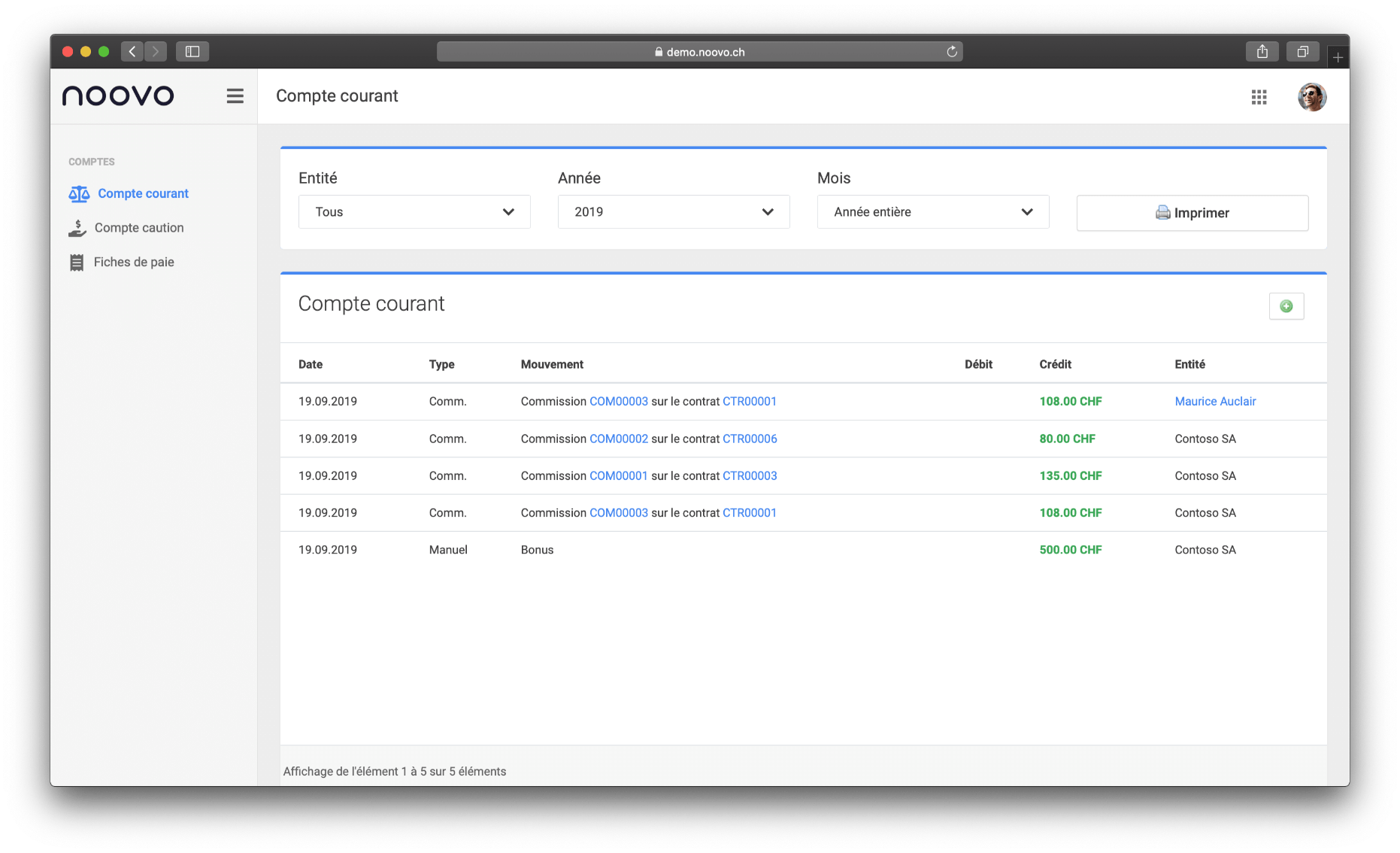
Task: Go to Fiches de paie in the sidebar
Action: (x=134, y=262)
